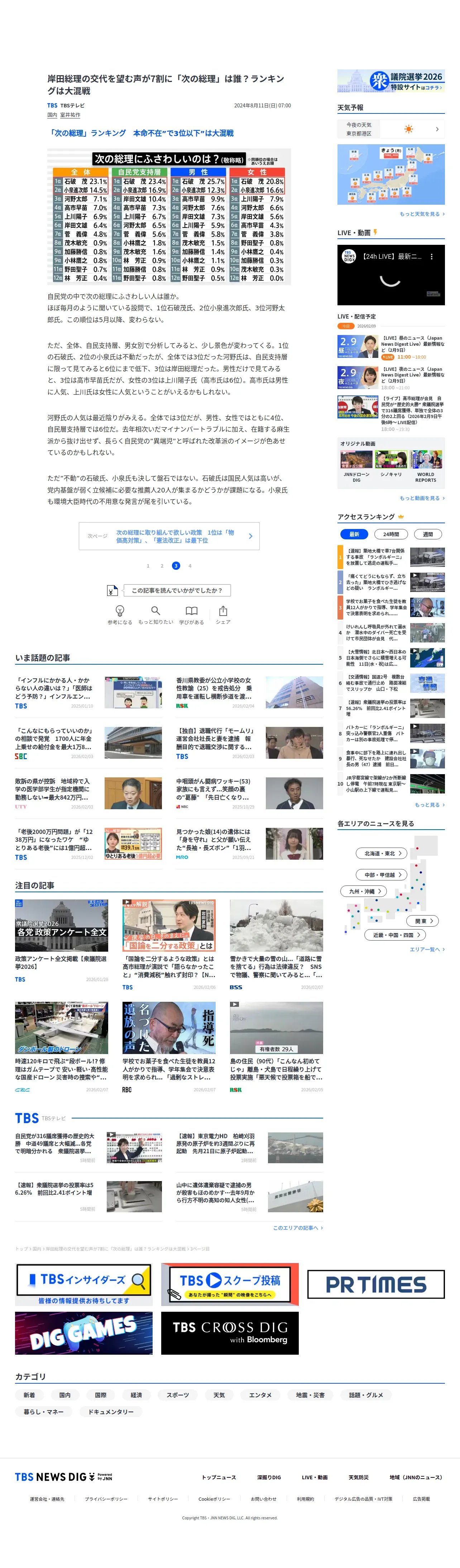Viewport: 460px width, 1568px height.
Task: Open the TBSインサイダーズ banner
Action: 83,1284
